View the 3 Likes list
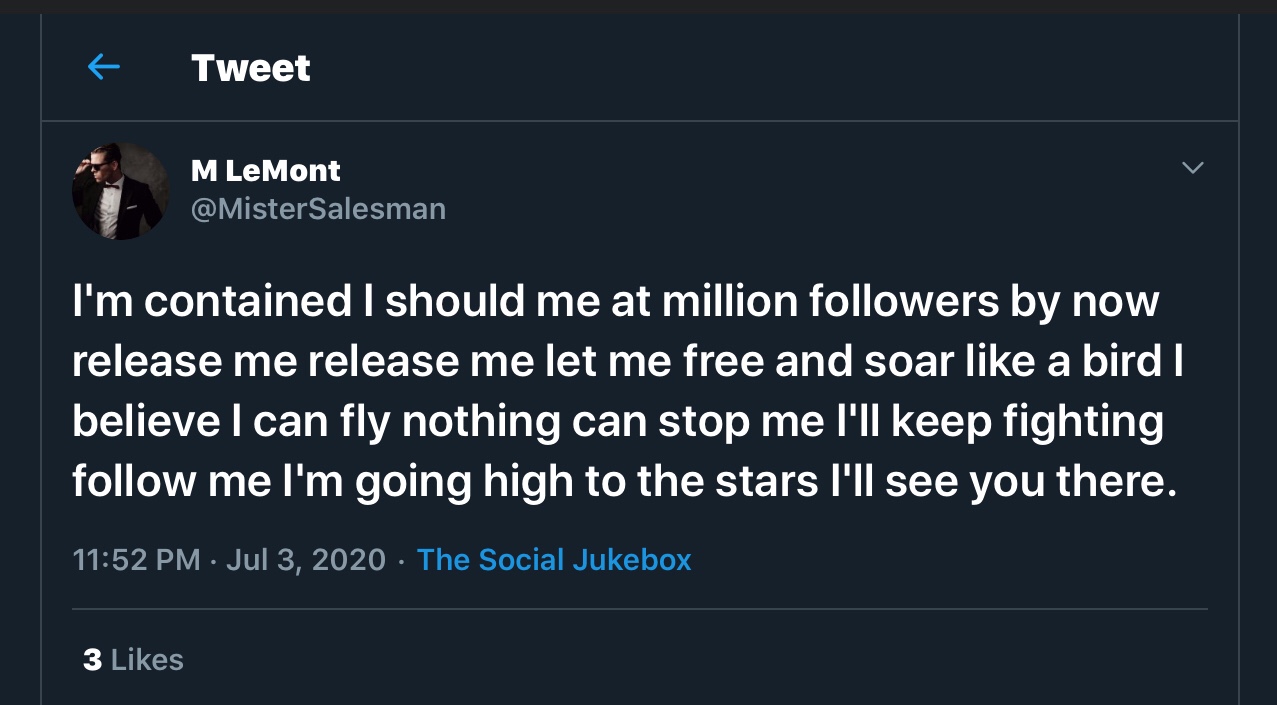This screenshot has width=1277, height=705. tap(133, 660)
